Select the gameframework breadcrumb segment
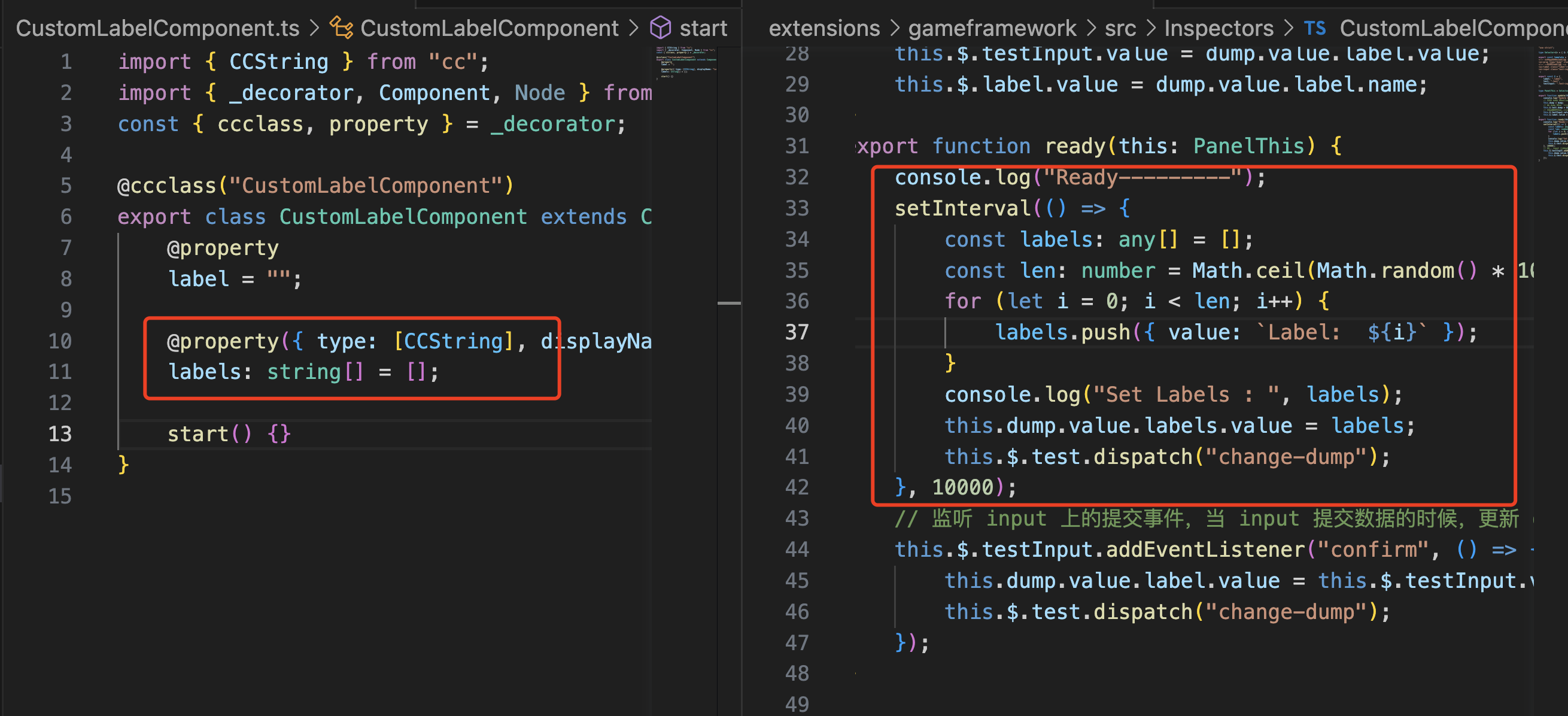 click(x=992, y=28)
